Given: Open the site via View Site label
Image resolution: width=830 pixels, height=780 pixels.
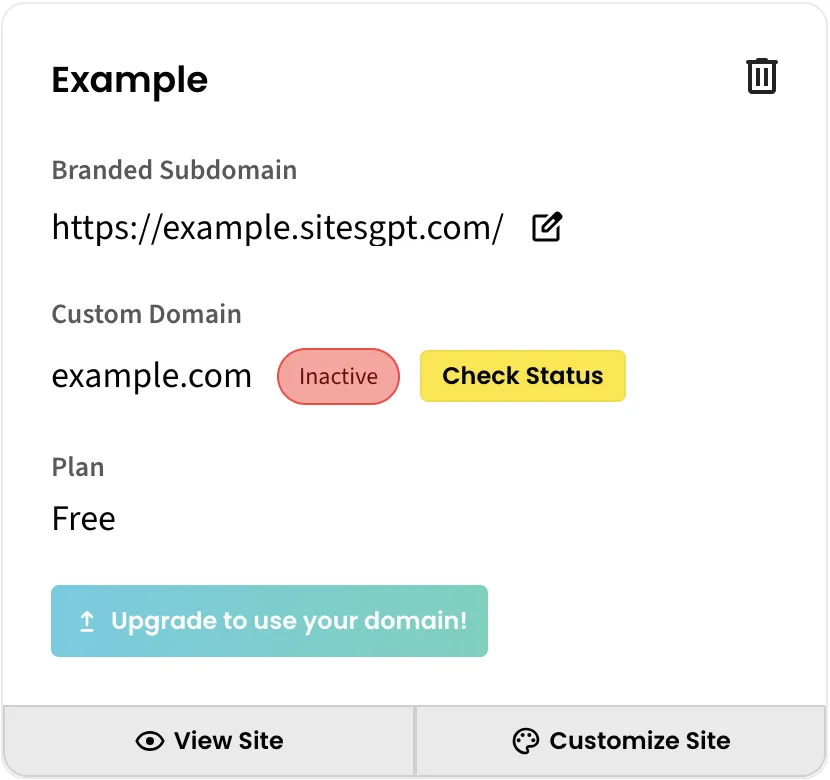Looking at the screenshot, I should pos(228,741).
